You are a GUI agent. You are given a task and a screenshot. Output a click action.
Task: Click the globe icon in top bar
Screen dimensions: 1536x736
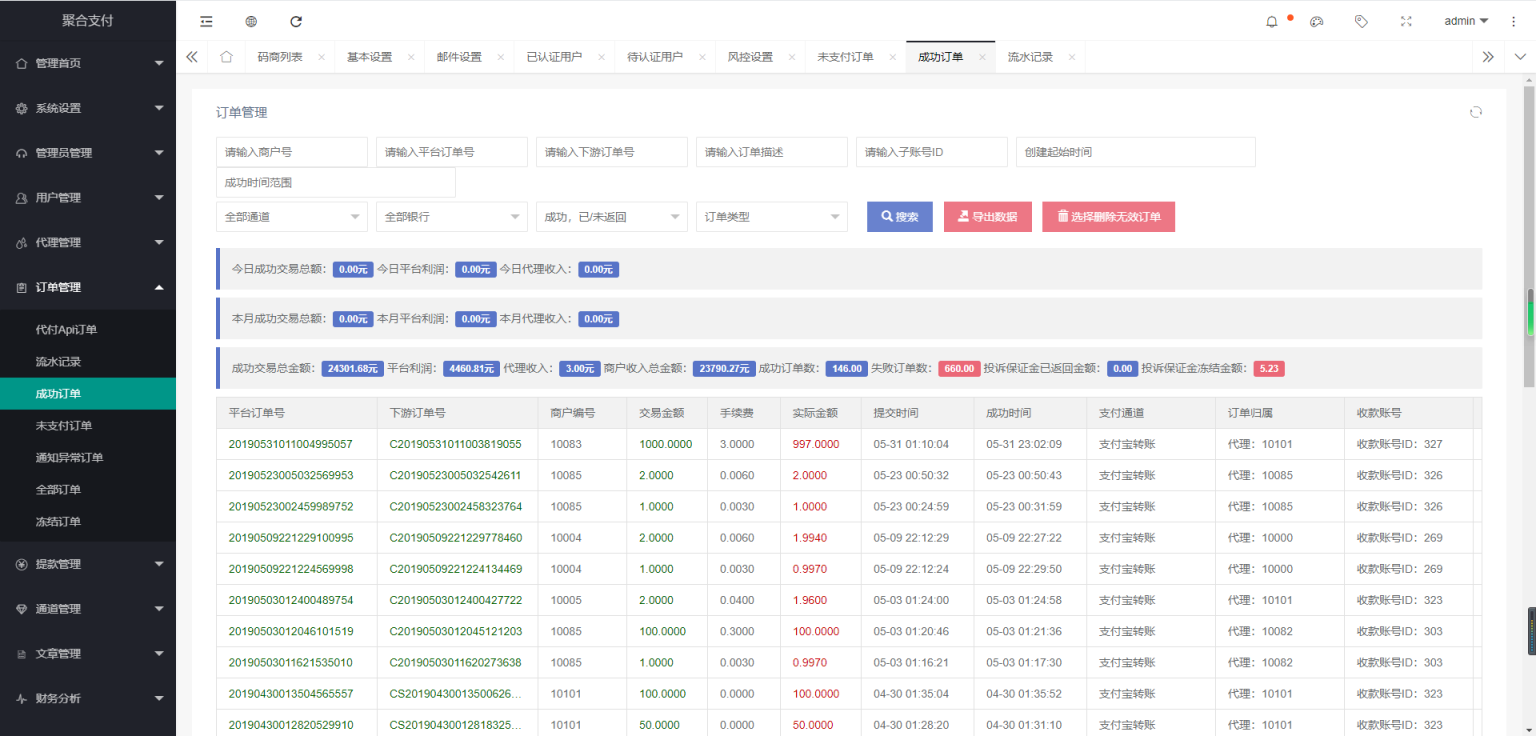pos(251,21)
